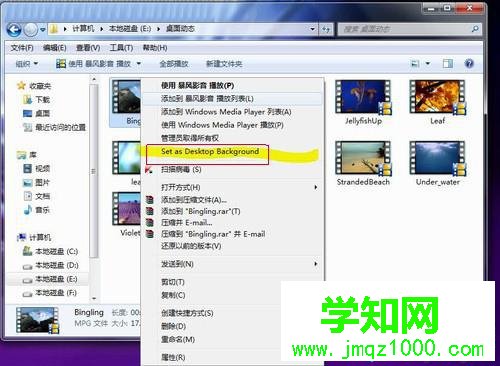Choose 添加到 Windows Media Player 列表(A)
The height and width of the screenshot is (366, 500).
[233, 112]
